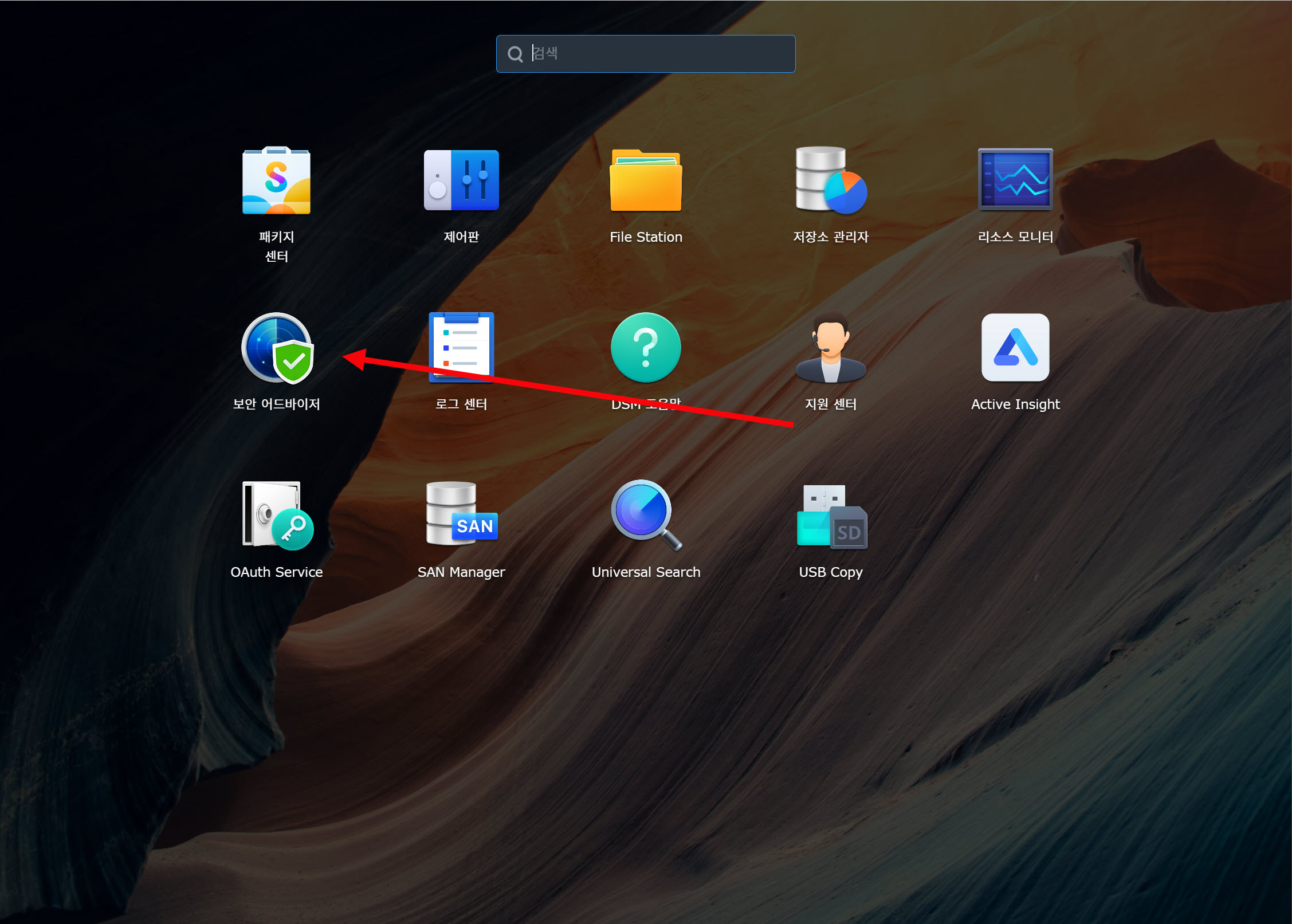Open the 로그 센터 log center icon
Viewport: 1292px width, 924px height.
click(461, 348)
